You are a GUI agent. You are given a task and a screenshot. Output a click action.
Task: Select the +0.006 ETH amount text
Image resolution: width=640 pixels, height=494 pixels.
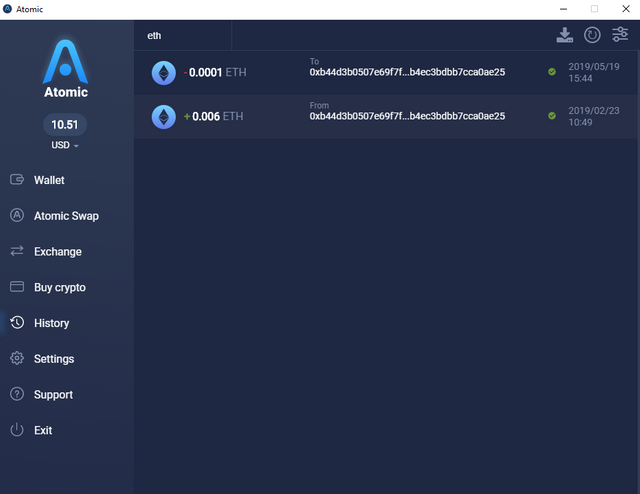coord(213,117)
